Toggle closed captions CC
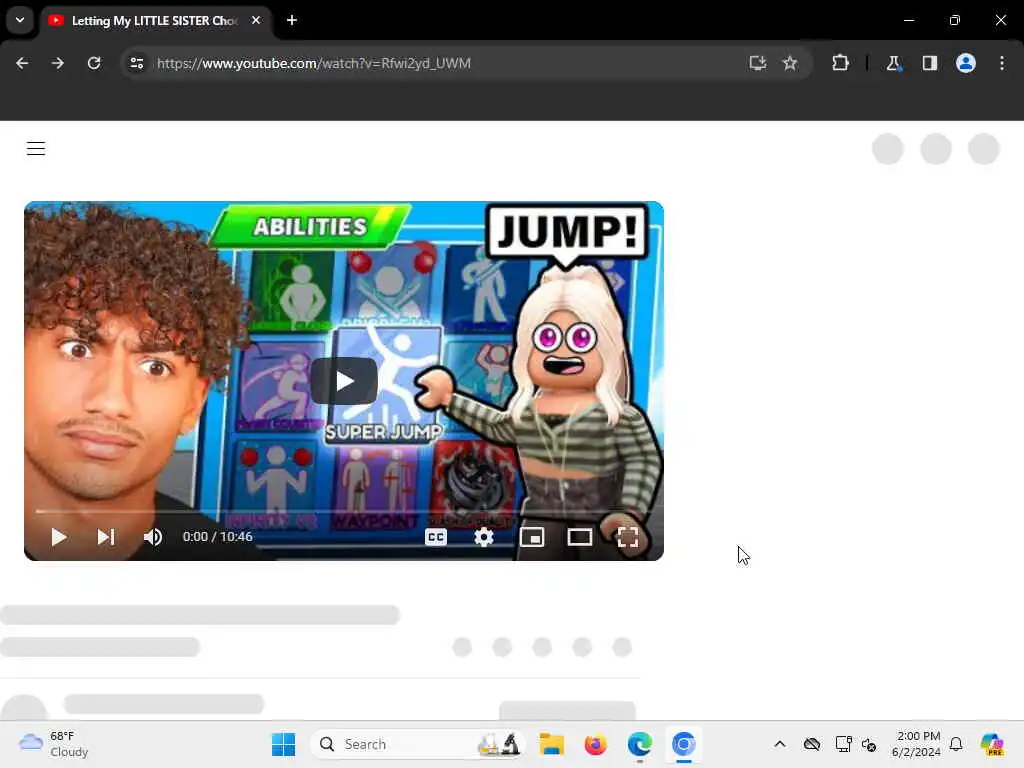 (436, 537)
